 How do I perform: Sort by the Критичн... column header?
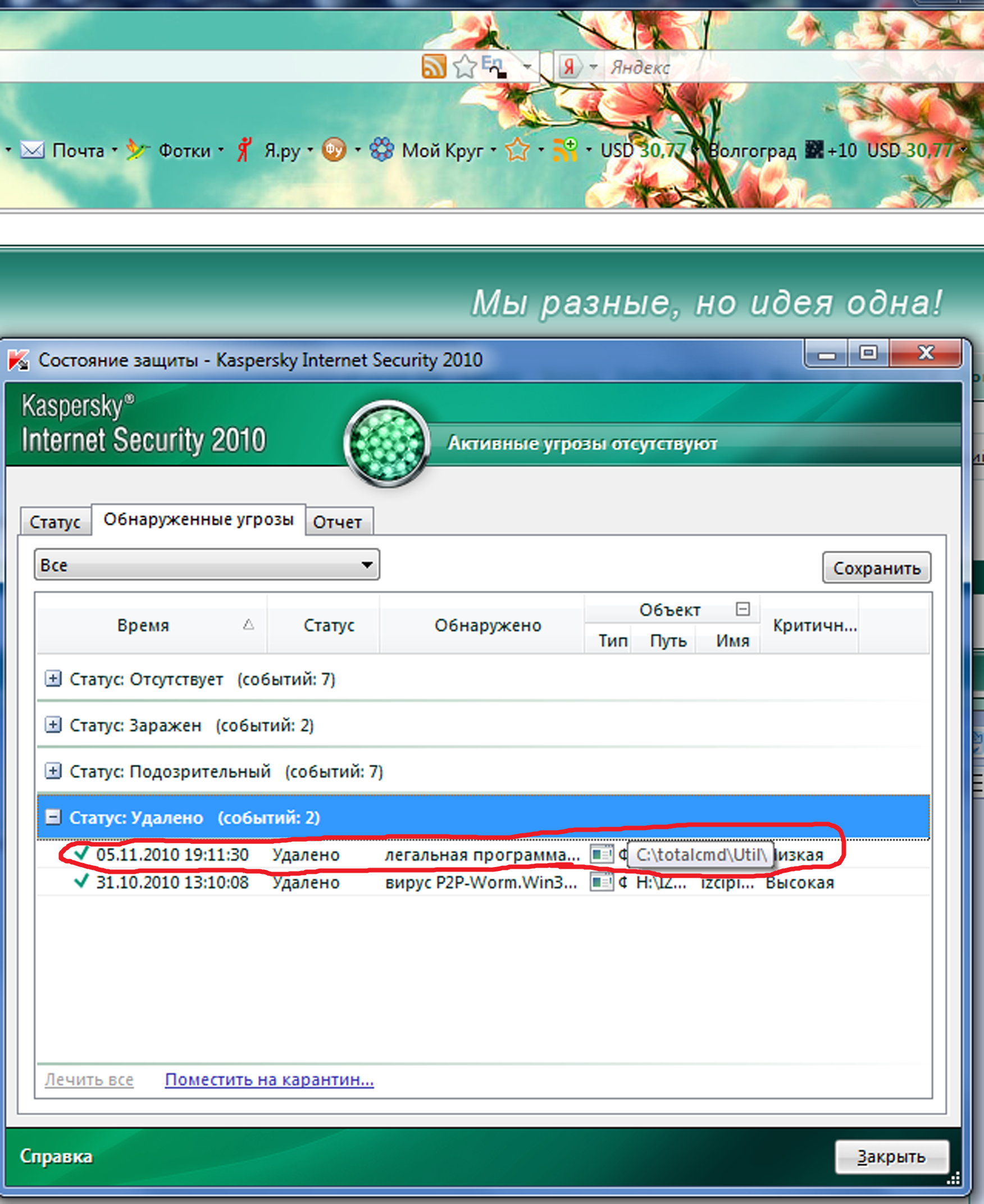[x=809, y=625]
